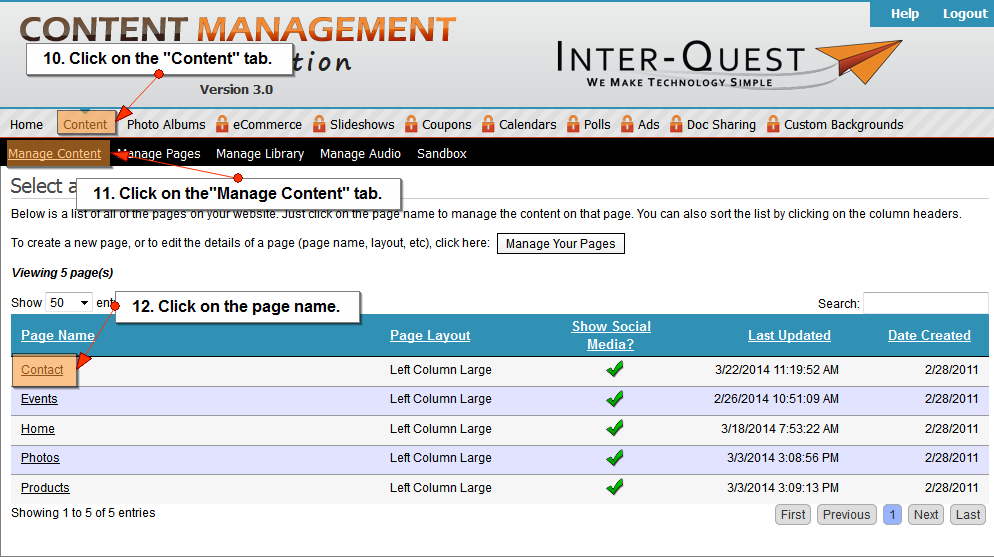Click the lock icon beside Coupons
Screen dimensions: 994x557
pos(411,124)
